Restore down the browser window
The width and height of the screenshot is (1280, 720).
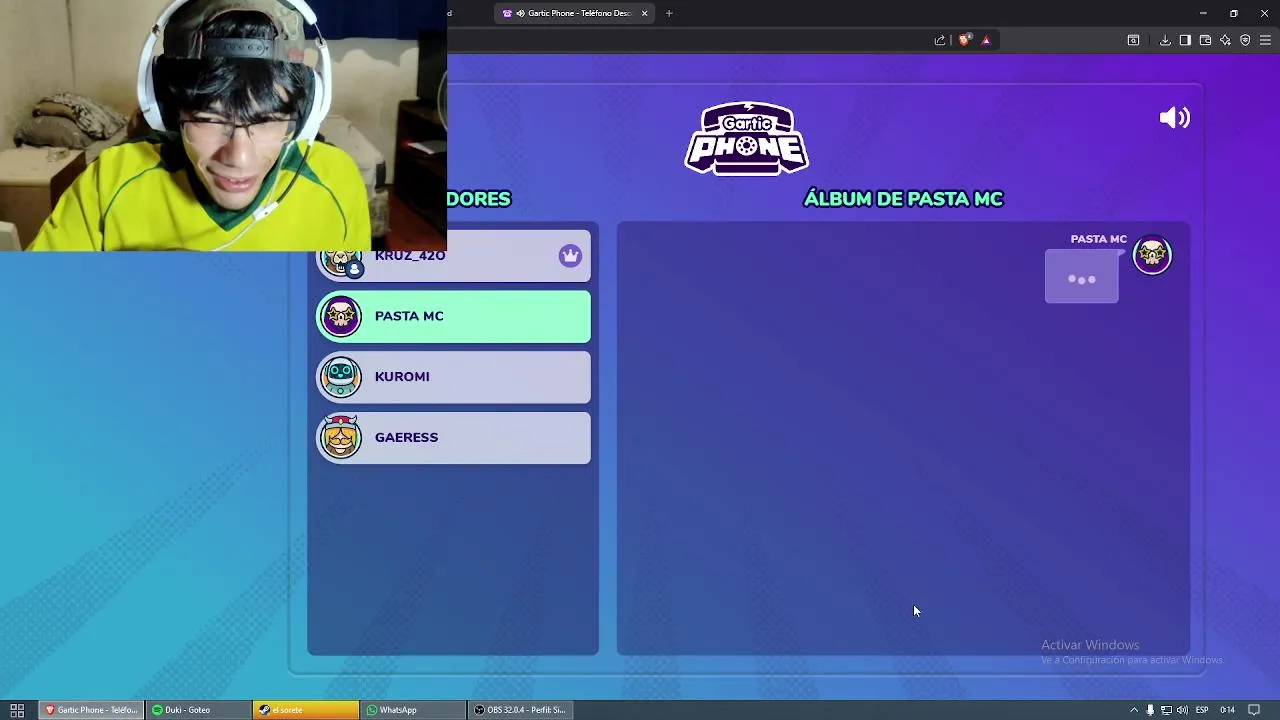tap(1234, 13)
